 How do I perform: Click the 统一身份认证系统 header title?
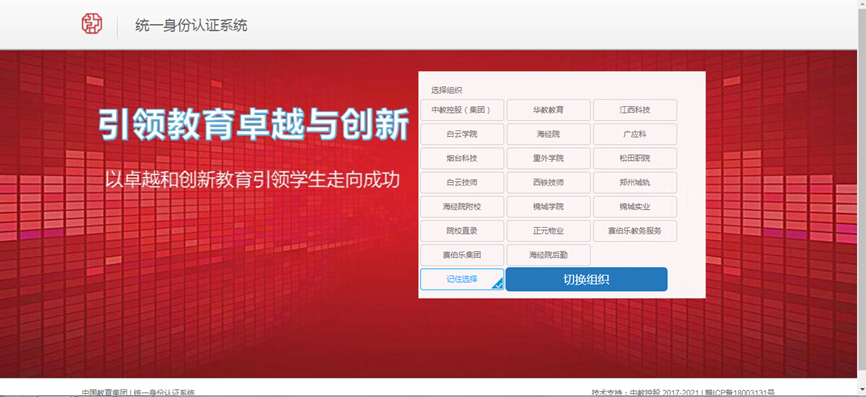(191, 25)
